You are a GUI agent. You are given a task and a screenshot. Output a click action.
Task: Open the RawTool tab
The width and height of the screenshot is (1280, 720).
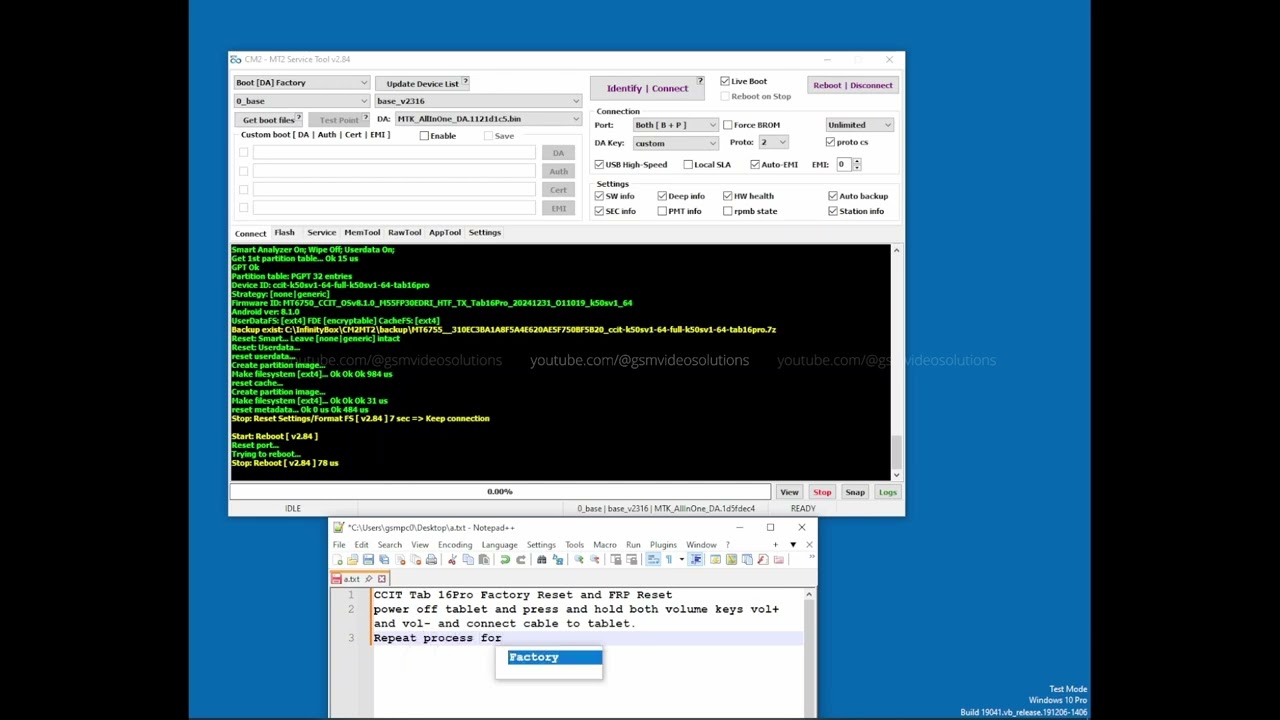click(404, 232)
